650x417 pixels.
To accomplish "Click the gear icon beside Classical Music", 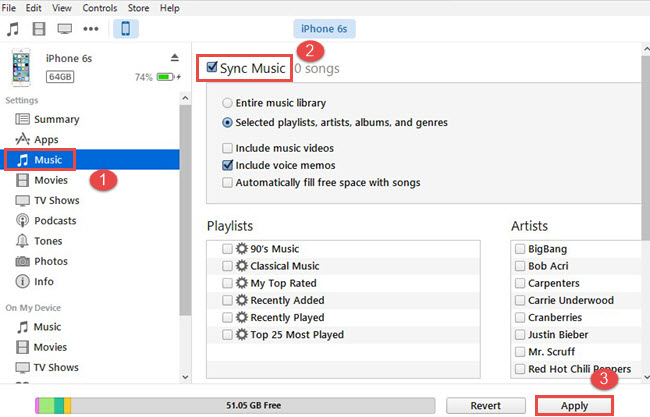I will [242, 266].
